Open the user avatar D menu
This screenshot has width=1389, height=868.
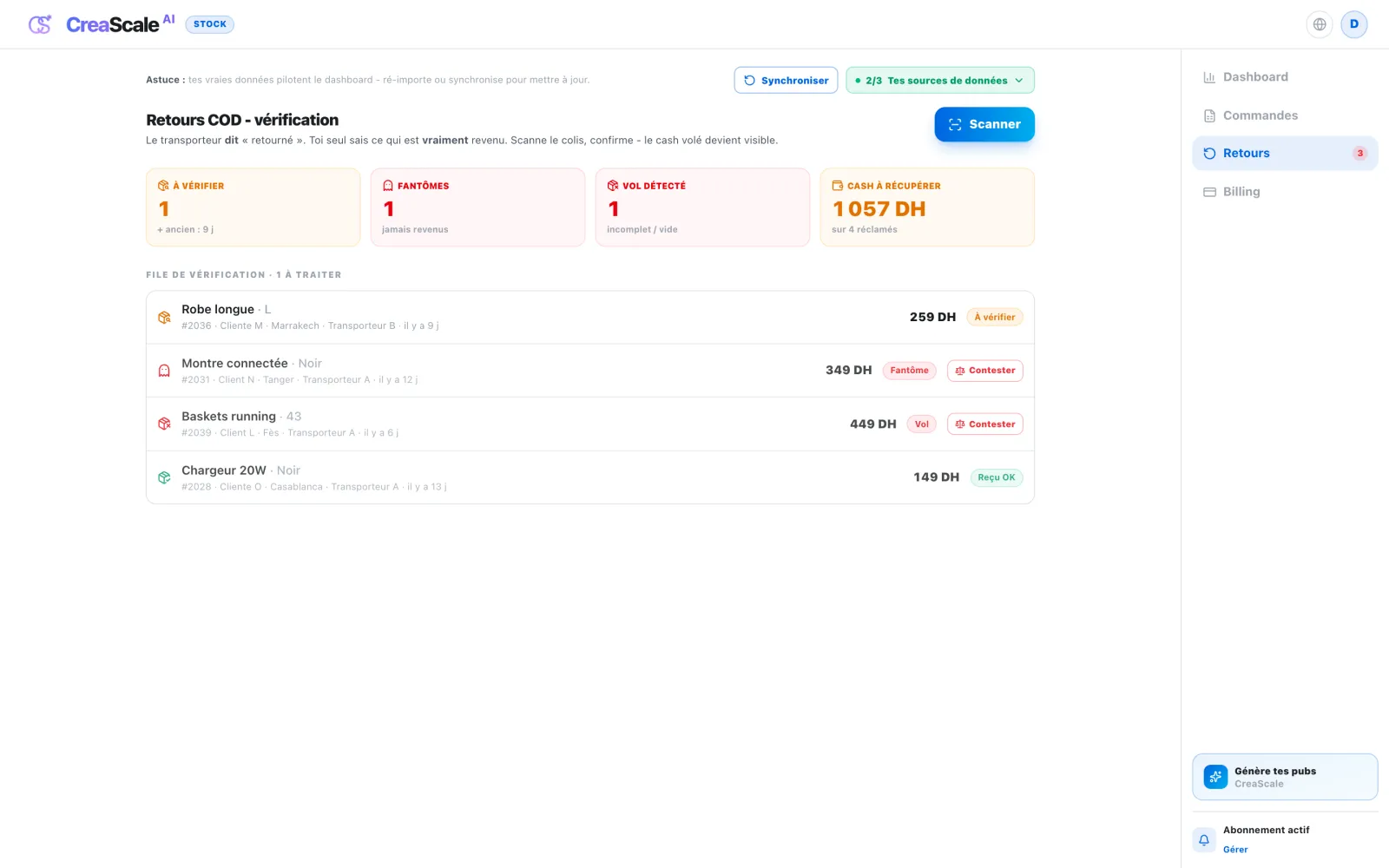click(1354, 24)
